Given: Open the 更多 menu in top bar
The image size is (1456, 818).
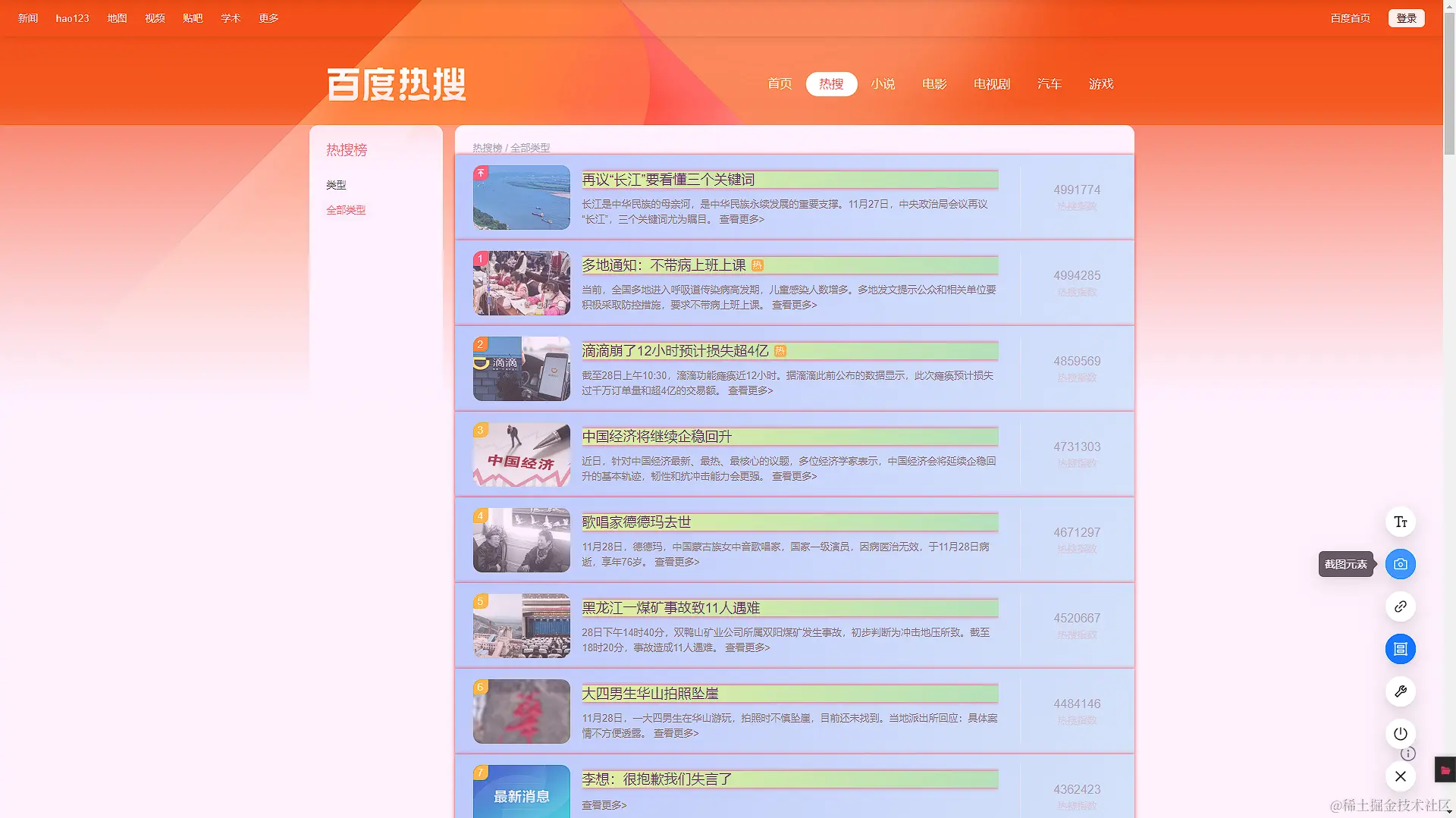Looking at the screenshot, I should 268,17.
